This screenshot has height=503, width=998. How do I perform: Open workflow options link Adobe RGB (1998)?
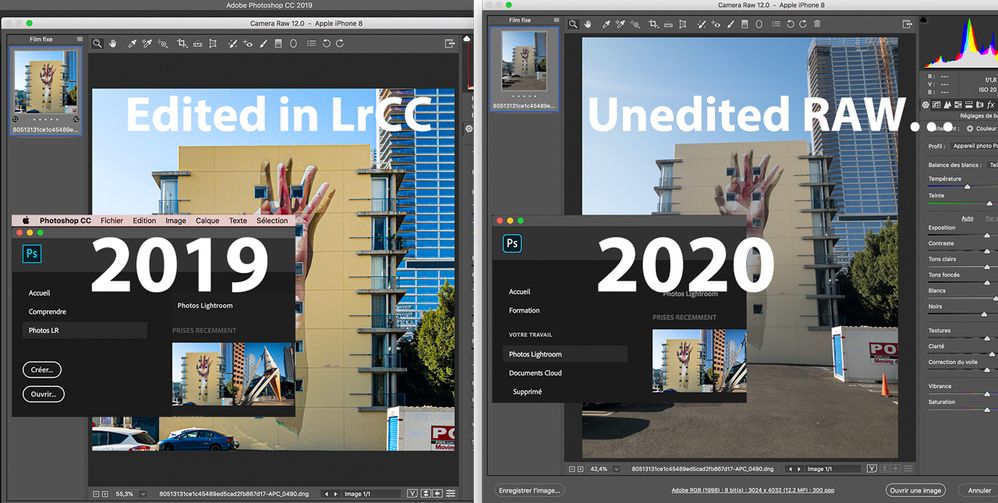753,490
